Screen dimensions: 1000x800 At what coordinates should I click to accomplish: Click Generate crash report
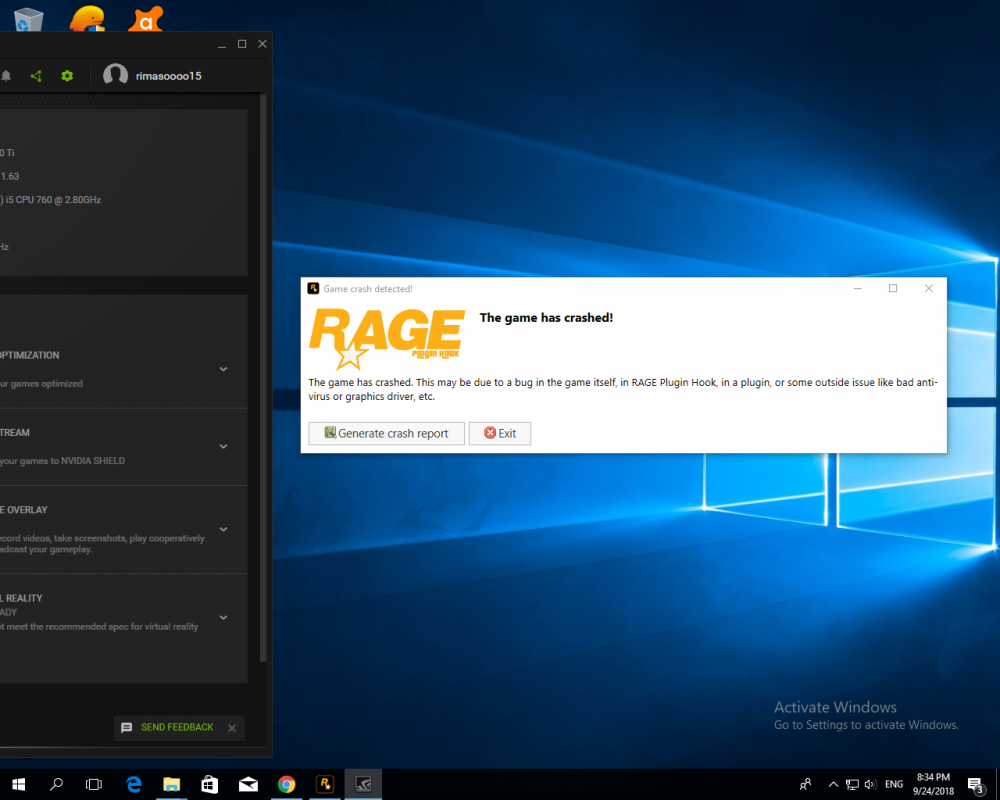[386, 433]
